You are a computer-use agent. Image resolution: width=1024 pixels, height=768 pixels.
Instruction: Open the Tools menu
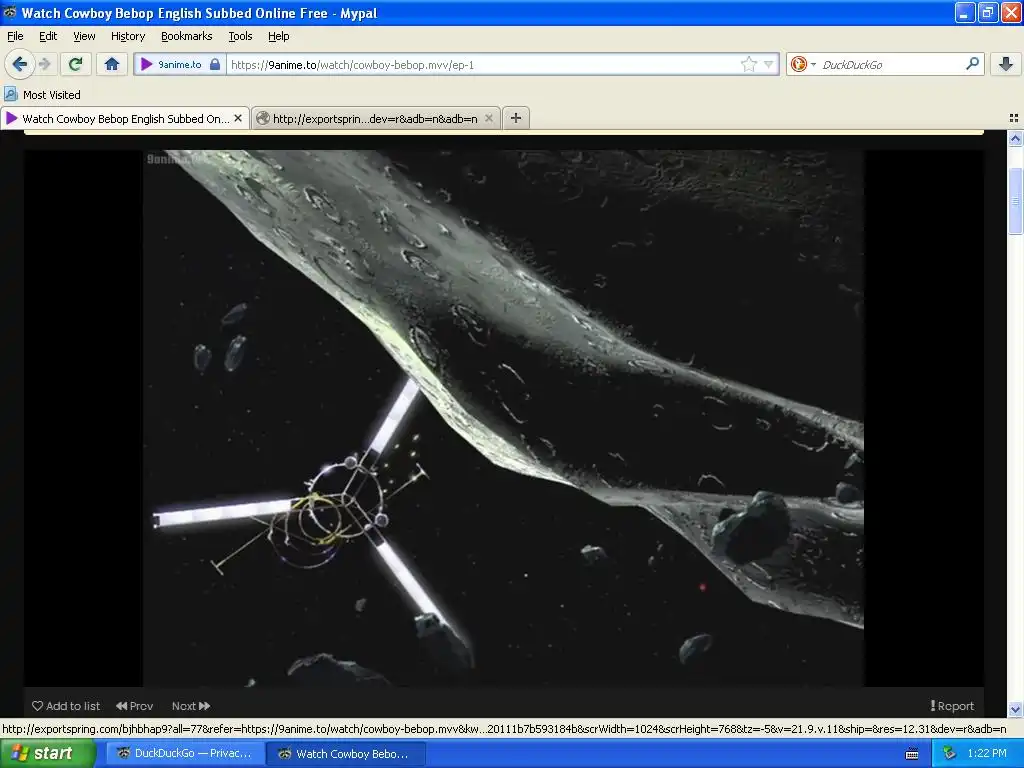(240, 36)
